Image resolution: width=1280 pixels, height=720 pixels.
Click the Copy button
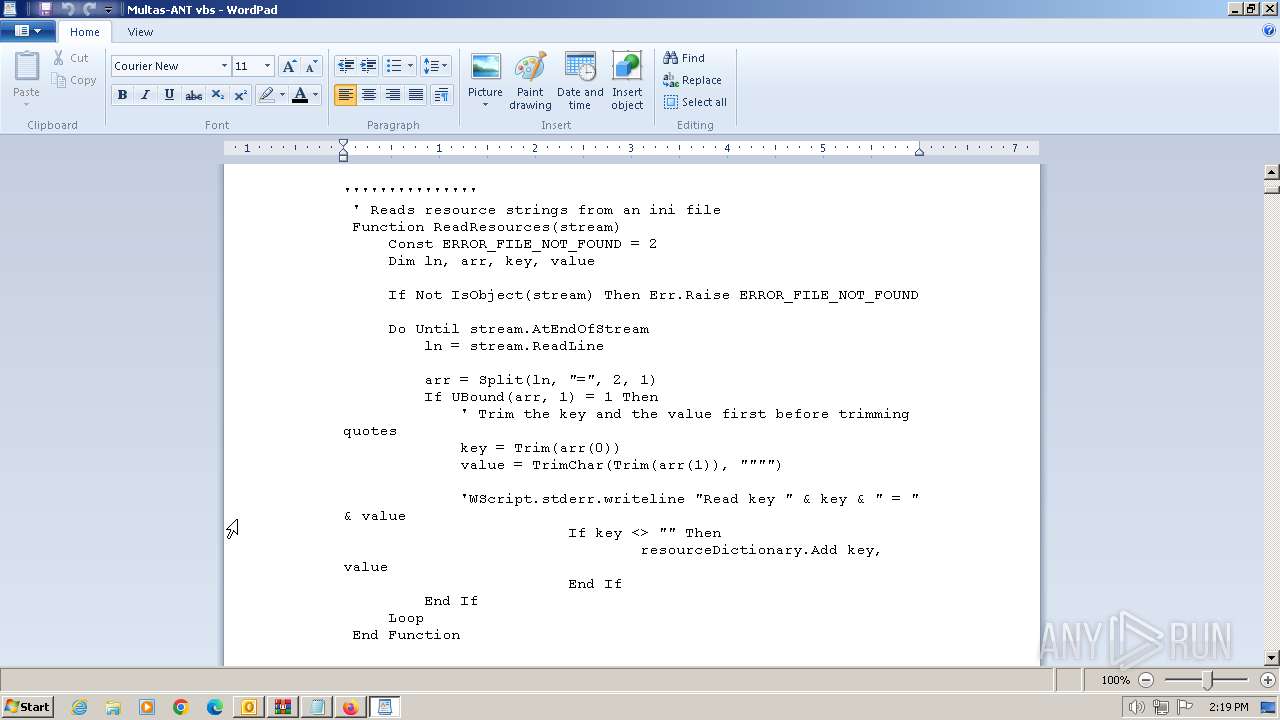[75, 80]
